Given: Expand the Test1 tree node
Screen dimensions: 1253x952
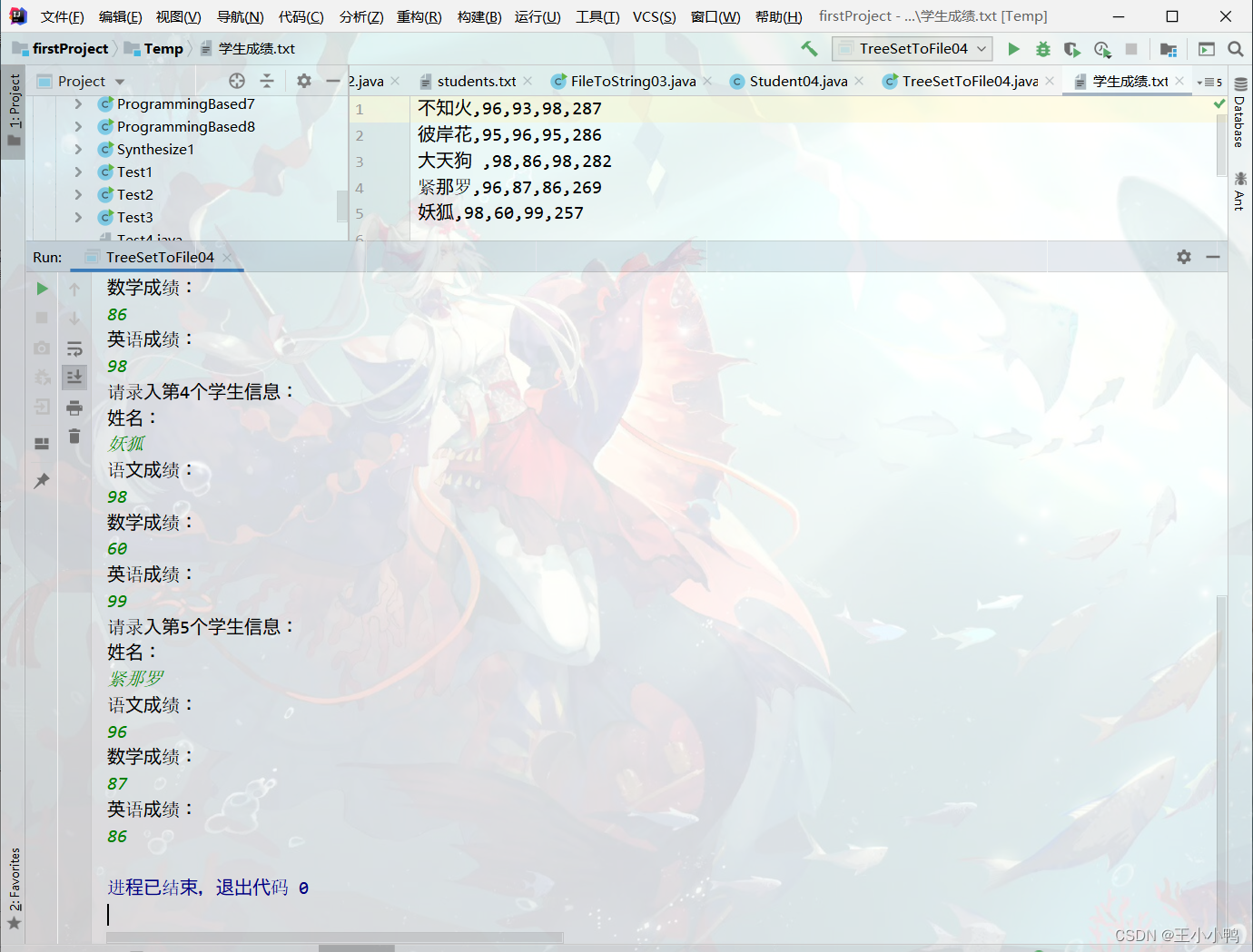Looking at the screenshot, I should 78,172.
